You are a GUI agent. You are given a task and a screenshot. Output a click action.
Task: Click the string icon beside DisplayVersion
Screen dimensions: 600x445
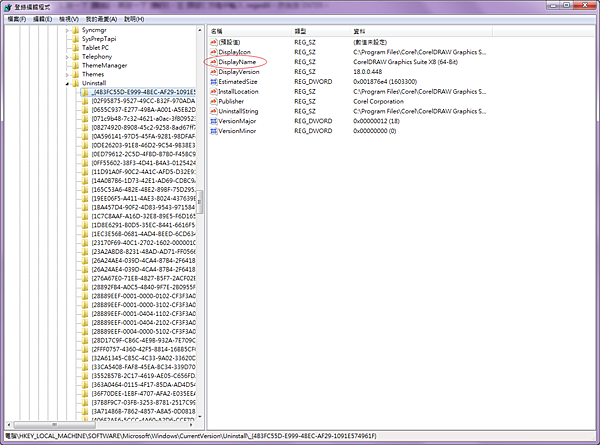pos(214,72)
